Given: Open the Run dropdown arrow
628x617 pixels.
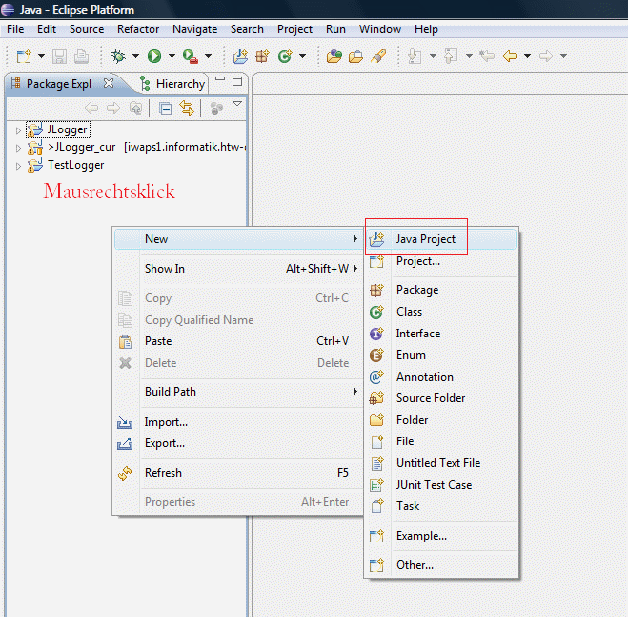Looking at the screenshot, I should (172, 56).
